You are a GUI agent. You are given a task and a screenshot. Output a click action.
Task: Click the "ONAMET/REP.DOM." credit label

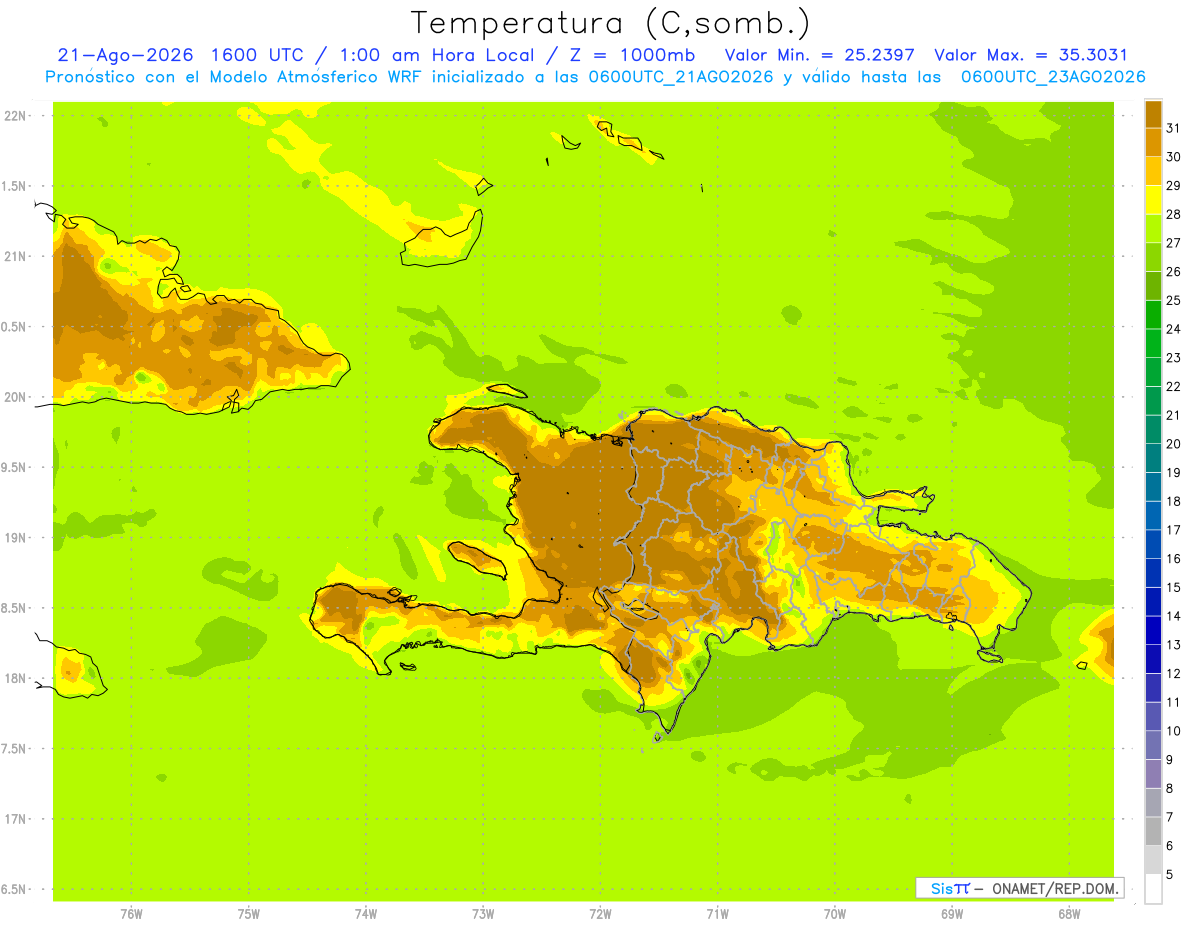pos(1054,888)
